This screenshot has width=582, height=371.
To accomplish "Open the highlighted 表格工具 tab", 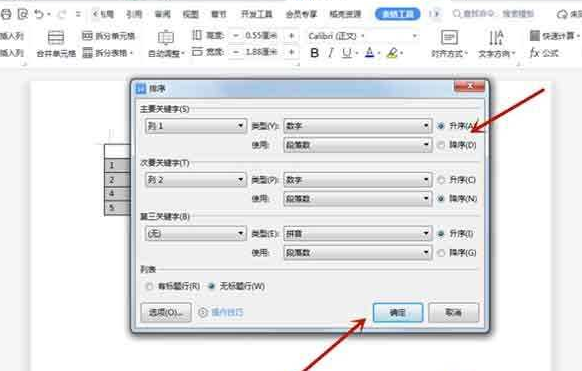I will tap(398, 14).
